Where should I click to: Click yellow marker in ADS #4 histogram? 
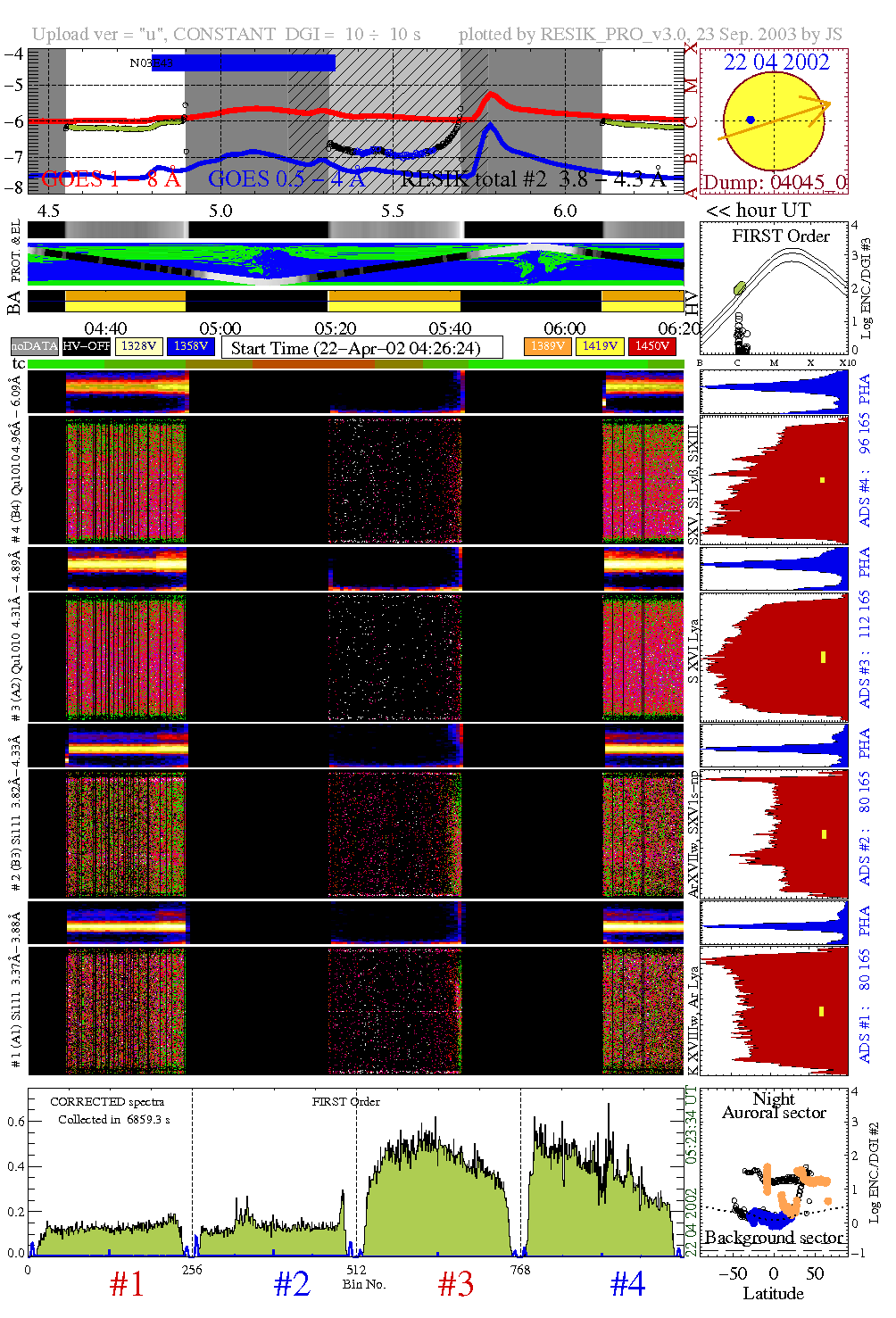(x=822, y=480)
